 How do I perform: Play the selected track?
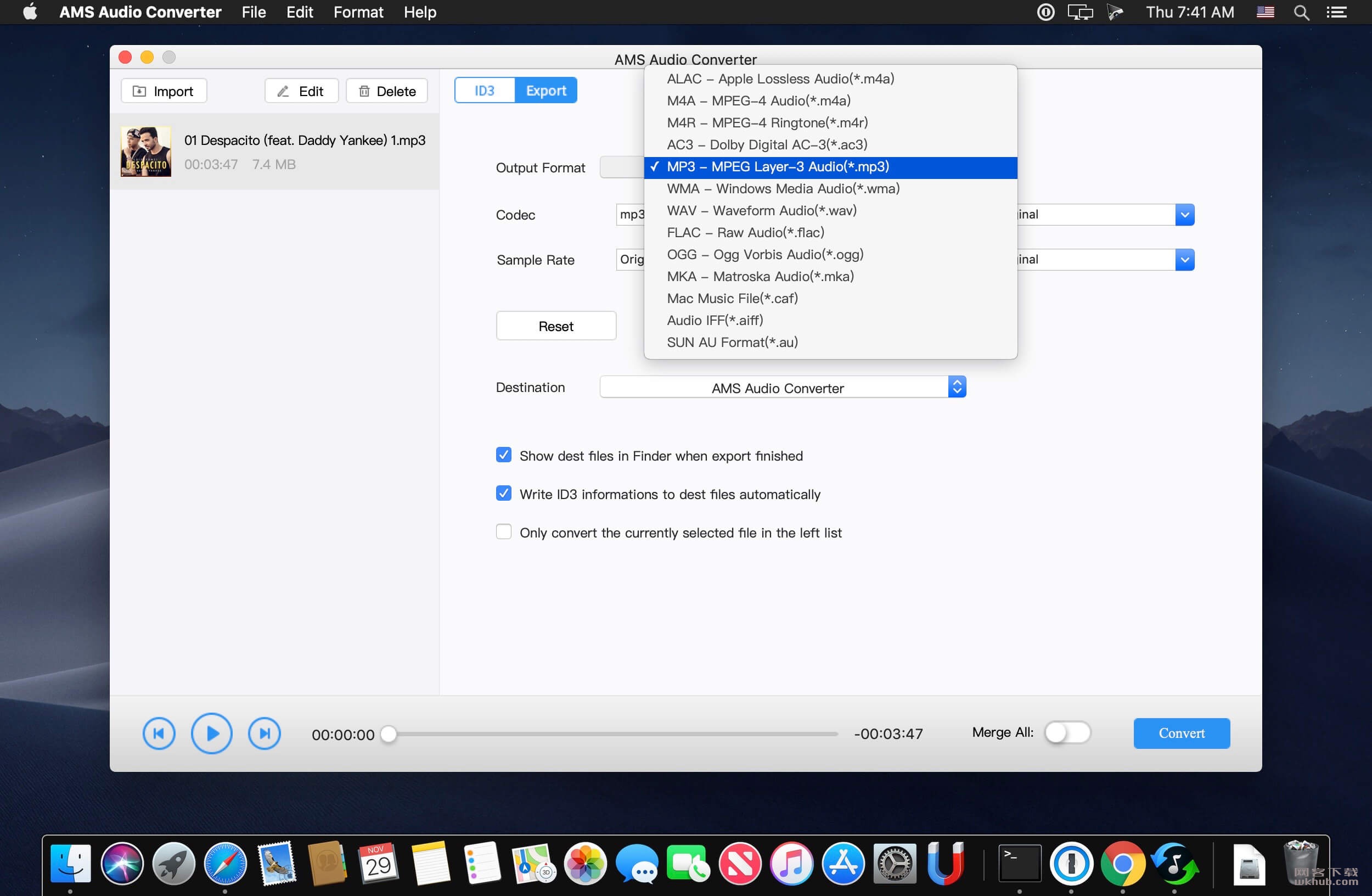(x=212, y=733)
